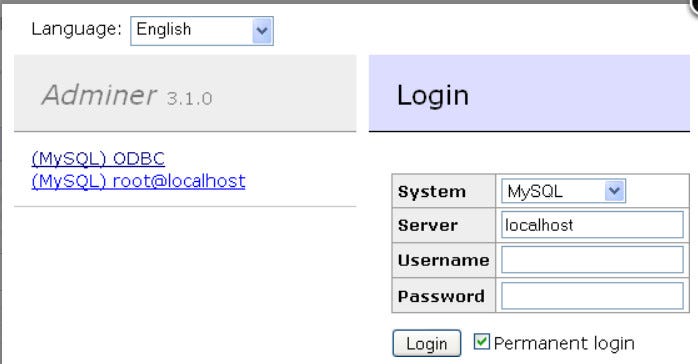
Task: Click the Username row label
Action: 443,260
